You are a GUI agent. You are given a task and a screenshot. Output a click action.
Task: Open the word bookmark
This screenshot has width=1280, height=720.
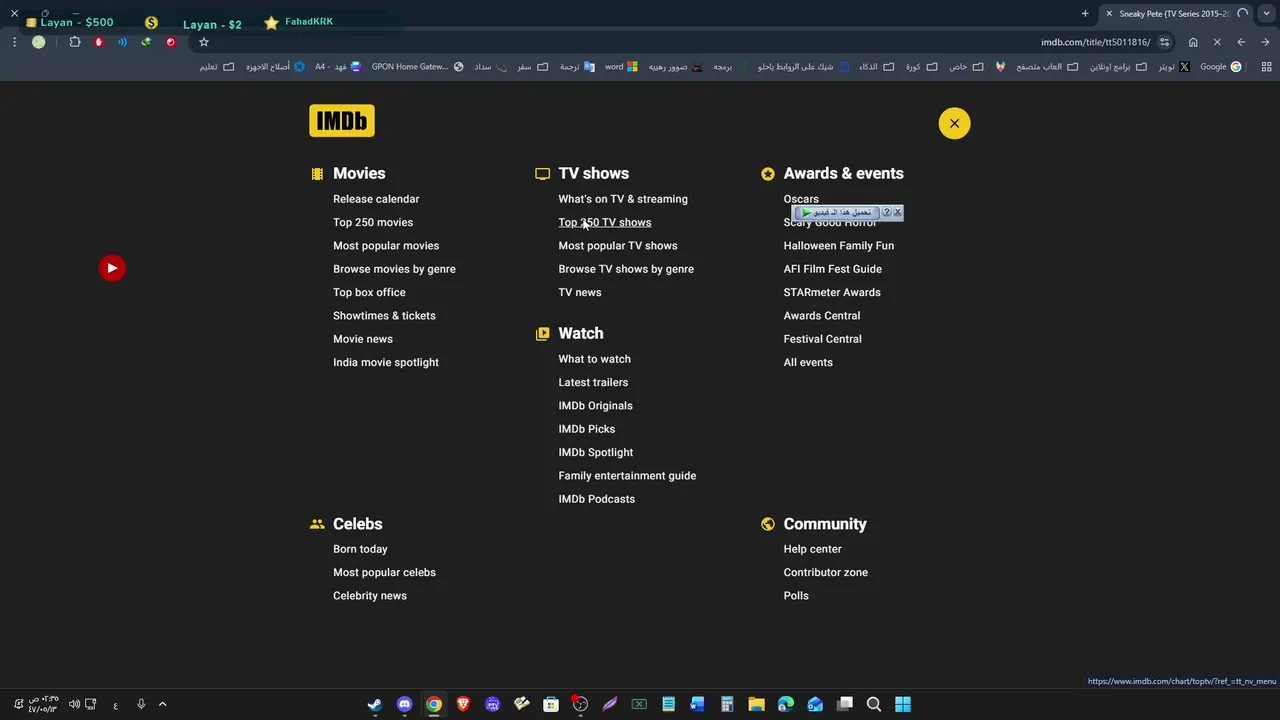(621, 67)
